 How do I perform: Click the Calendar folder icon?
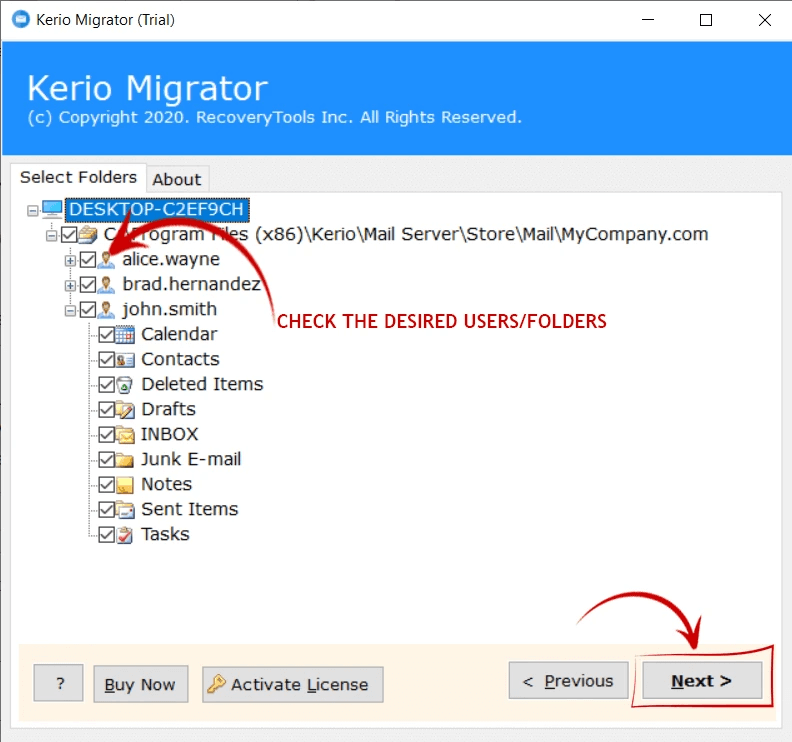click(x=125, y=334)
